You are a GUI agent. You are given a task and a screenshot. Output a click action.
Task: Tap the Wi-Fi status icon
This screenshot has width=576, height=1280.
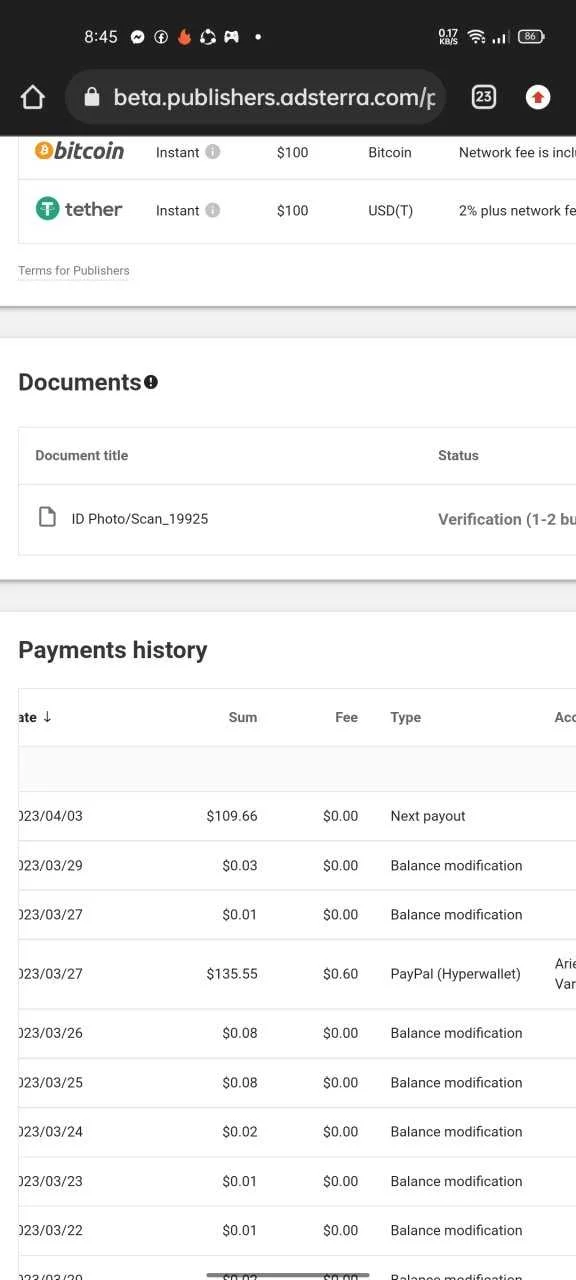click(476, 37)
